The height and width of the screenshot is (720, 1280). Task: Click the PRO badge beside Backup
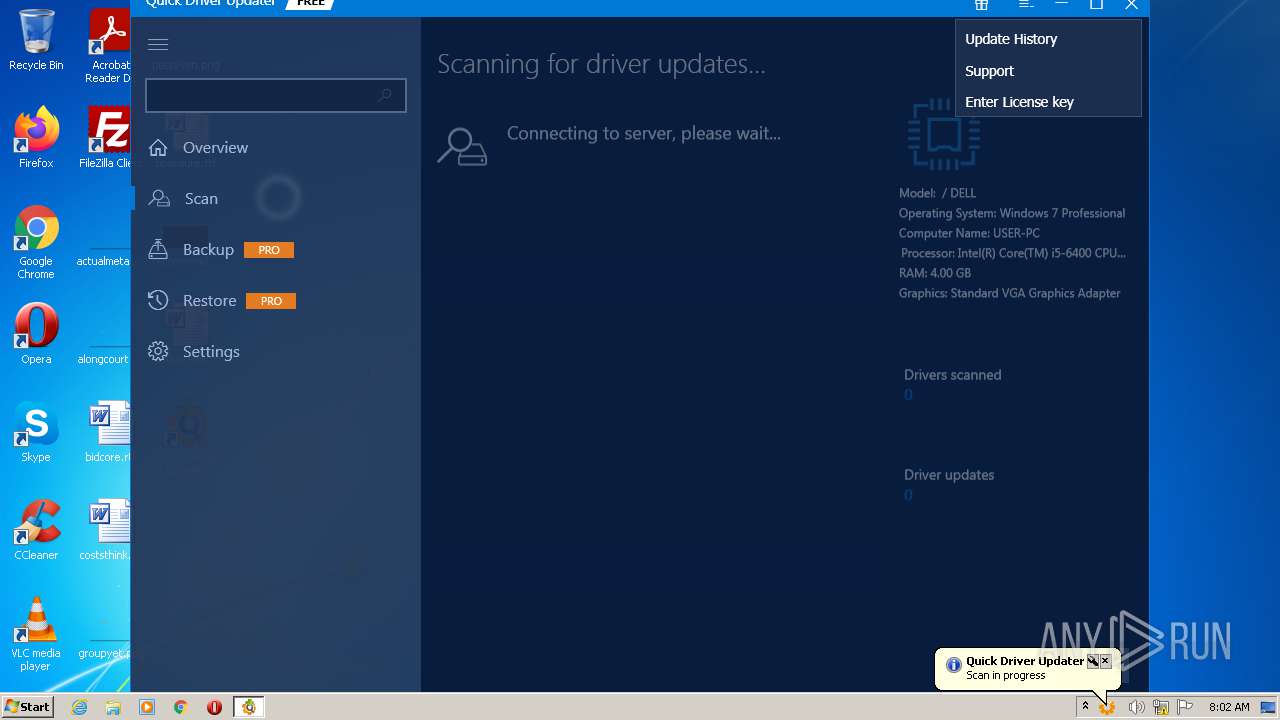pos(269,250)
